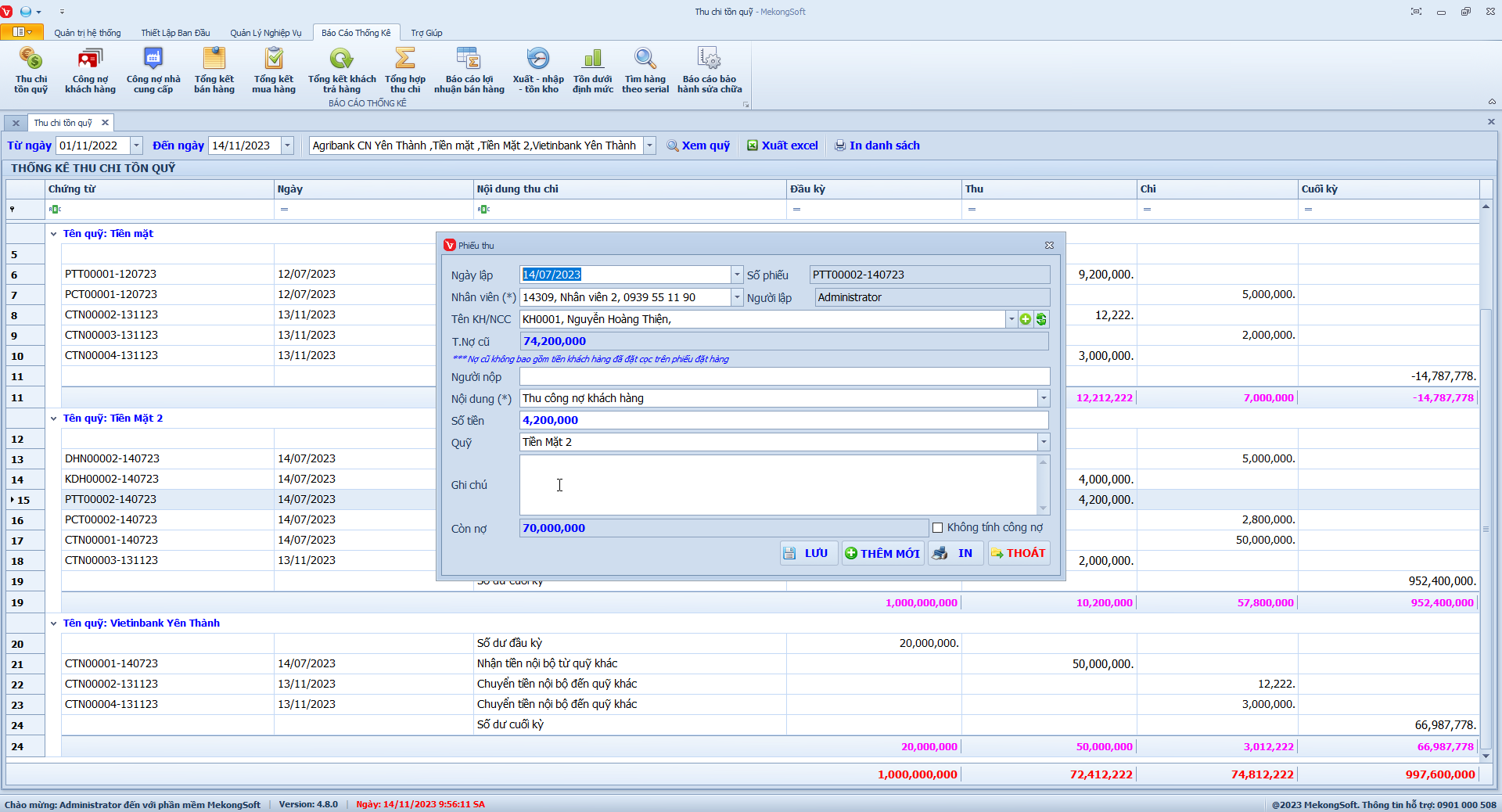
Task: Click green add customer icon in dialog
Action: pyautogui.click(x=1025, y=319)
